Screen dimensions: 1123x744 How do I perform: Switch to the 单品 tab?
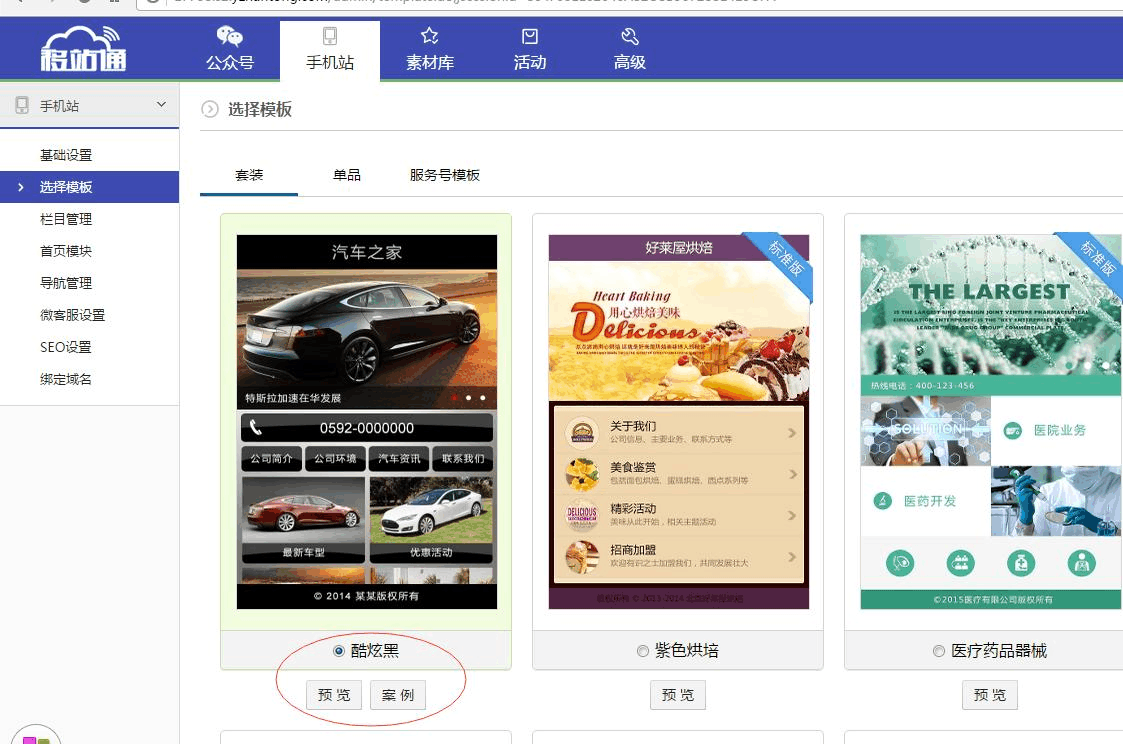347,175
